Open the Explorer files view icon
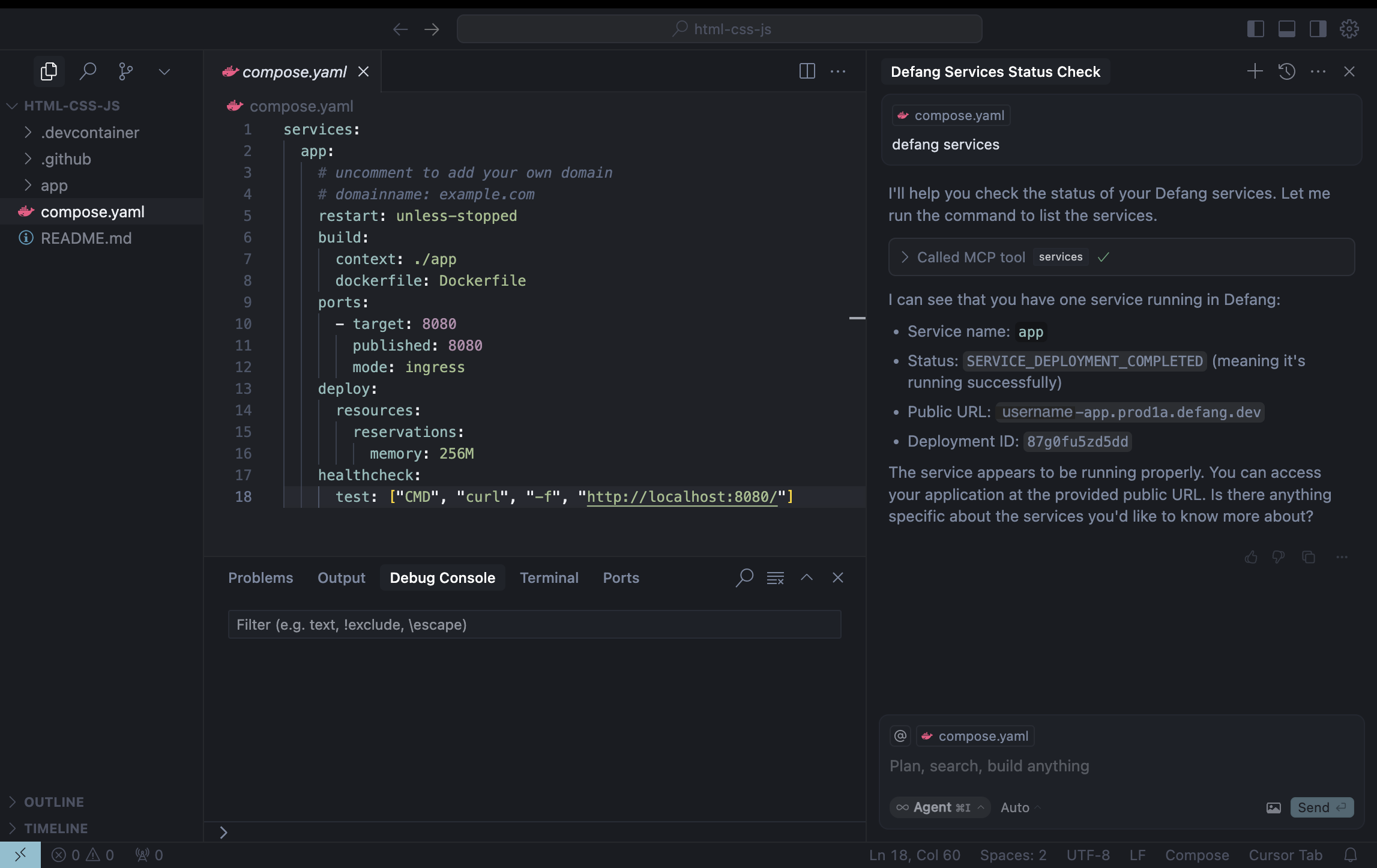 [x=49, y=71]
